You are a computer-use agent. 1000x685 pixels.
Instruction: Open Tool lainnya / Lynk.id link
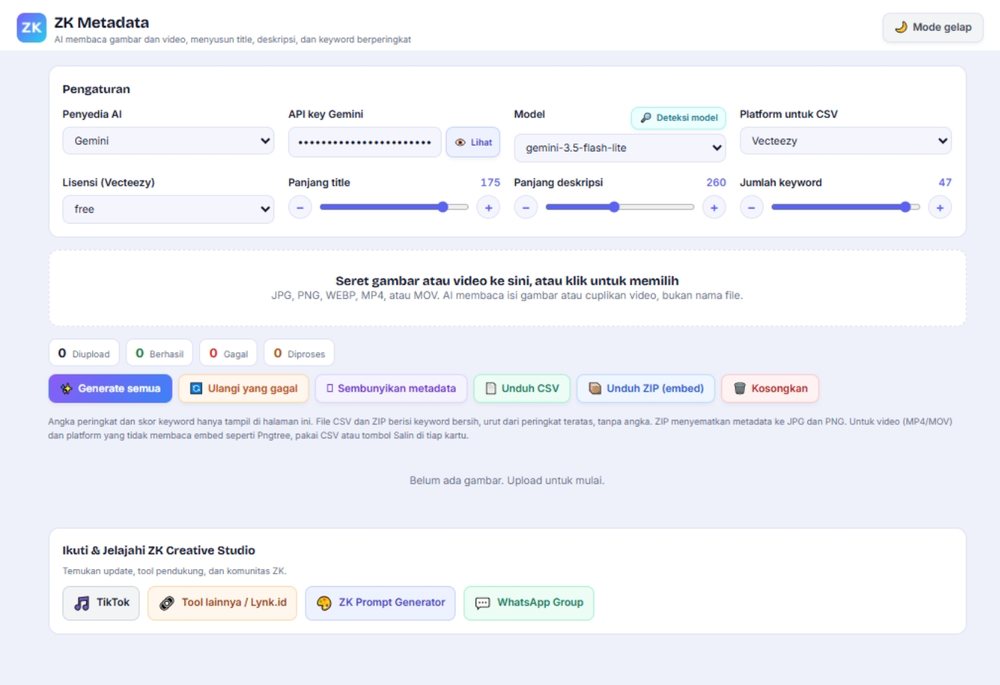pyautogui.click(x=222, y=603)
